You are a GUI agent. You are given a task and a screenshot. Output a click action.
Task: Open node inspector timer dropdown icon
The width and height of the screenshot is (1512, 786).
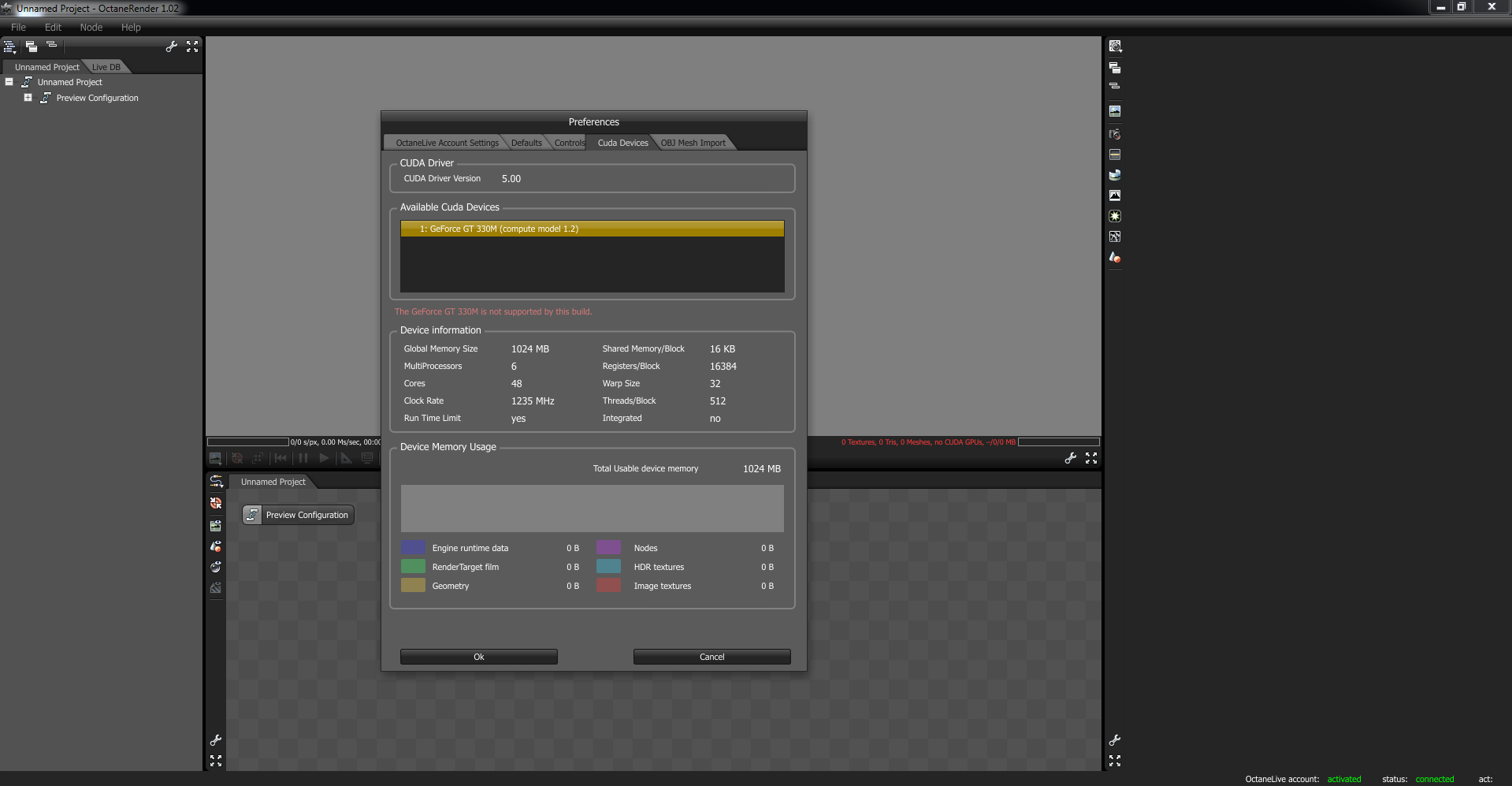tap(1115, 47)
